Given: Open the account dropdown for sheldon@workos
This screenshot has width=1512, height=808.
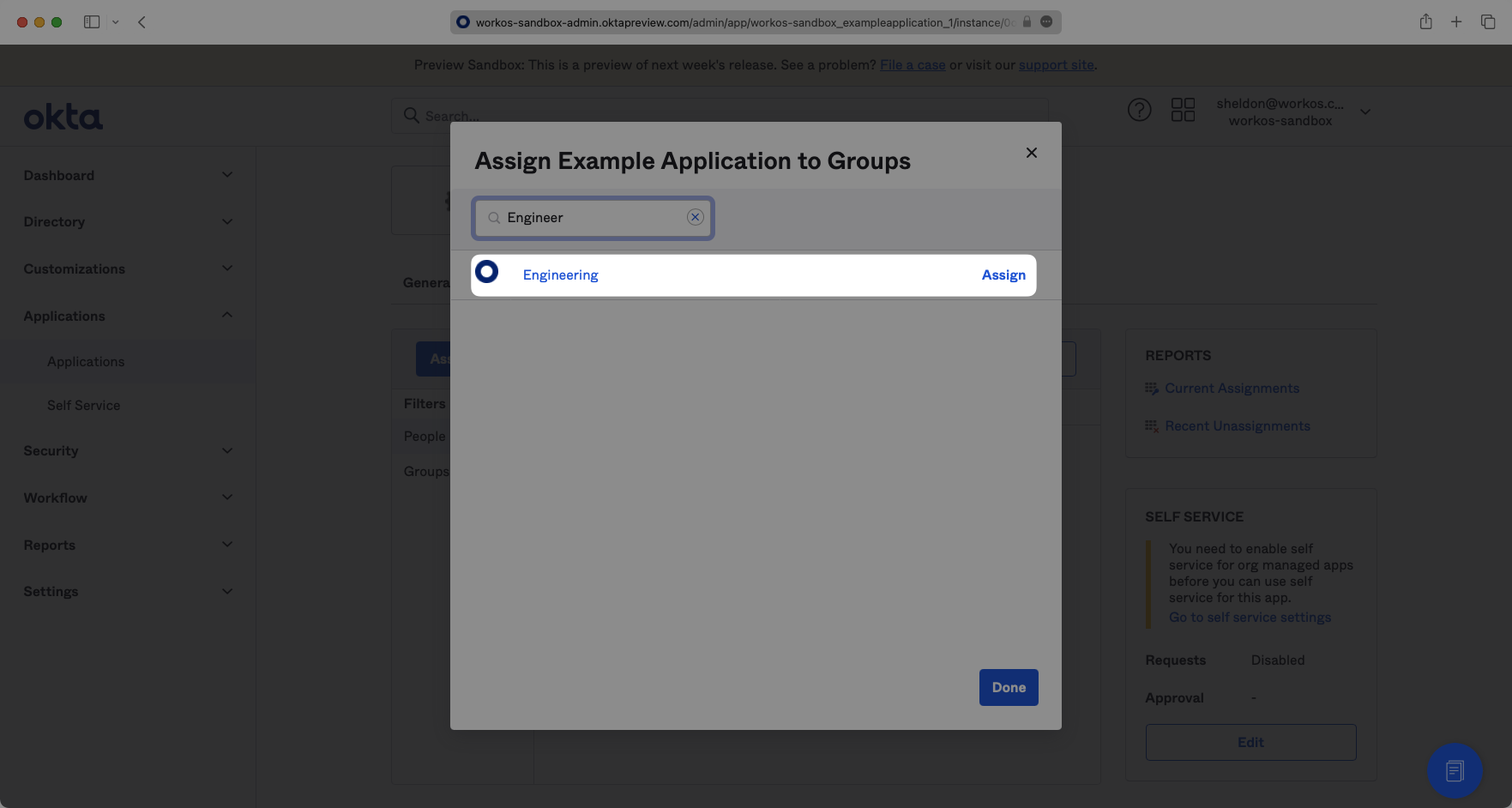Looking at the screenshot, I should coord(1364,112).
